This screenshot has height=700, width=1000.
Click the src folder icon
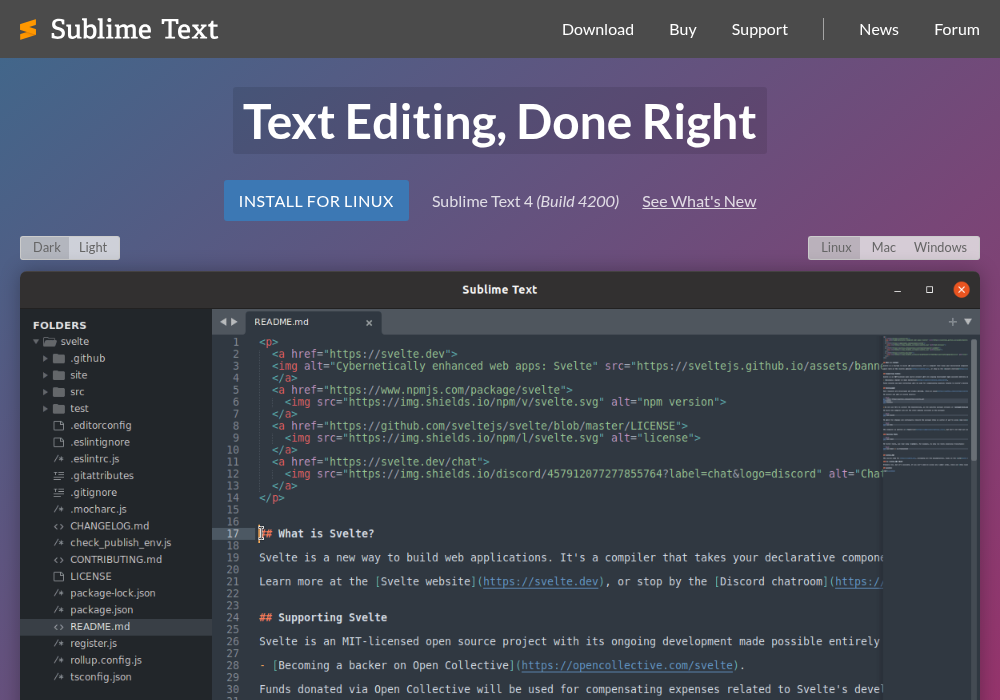click(x=59, y=391)
